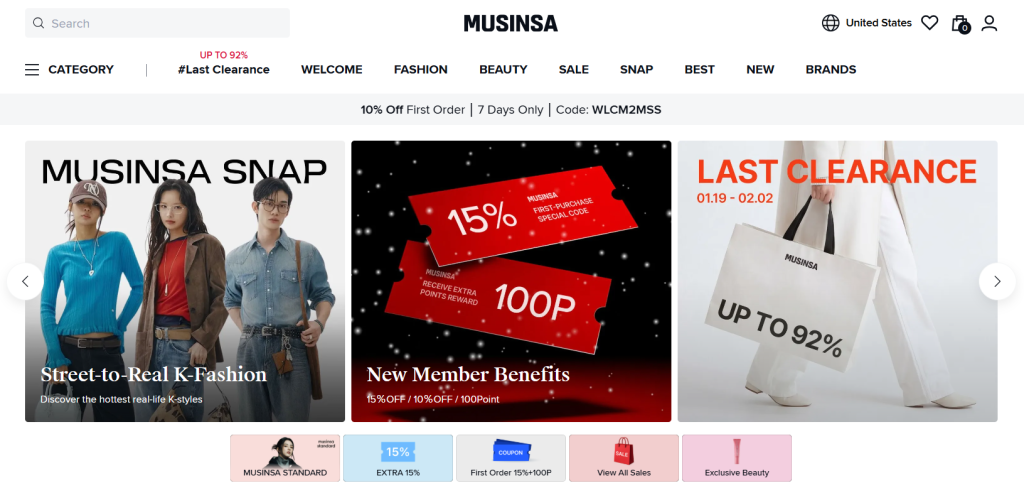Open the FASHION menu item

(421, 69)
